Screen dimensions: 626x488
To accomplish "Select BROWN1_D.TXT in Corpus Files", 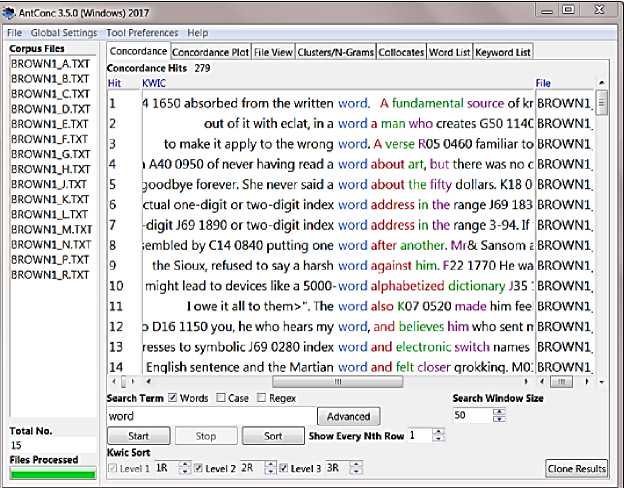I will click(x=50, y=109).
